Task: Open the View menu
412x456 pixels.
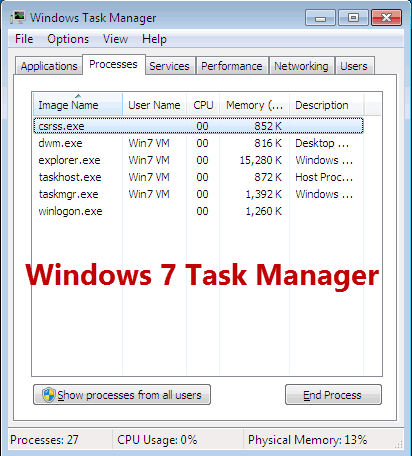Action: point(115,39)
